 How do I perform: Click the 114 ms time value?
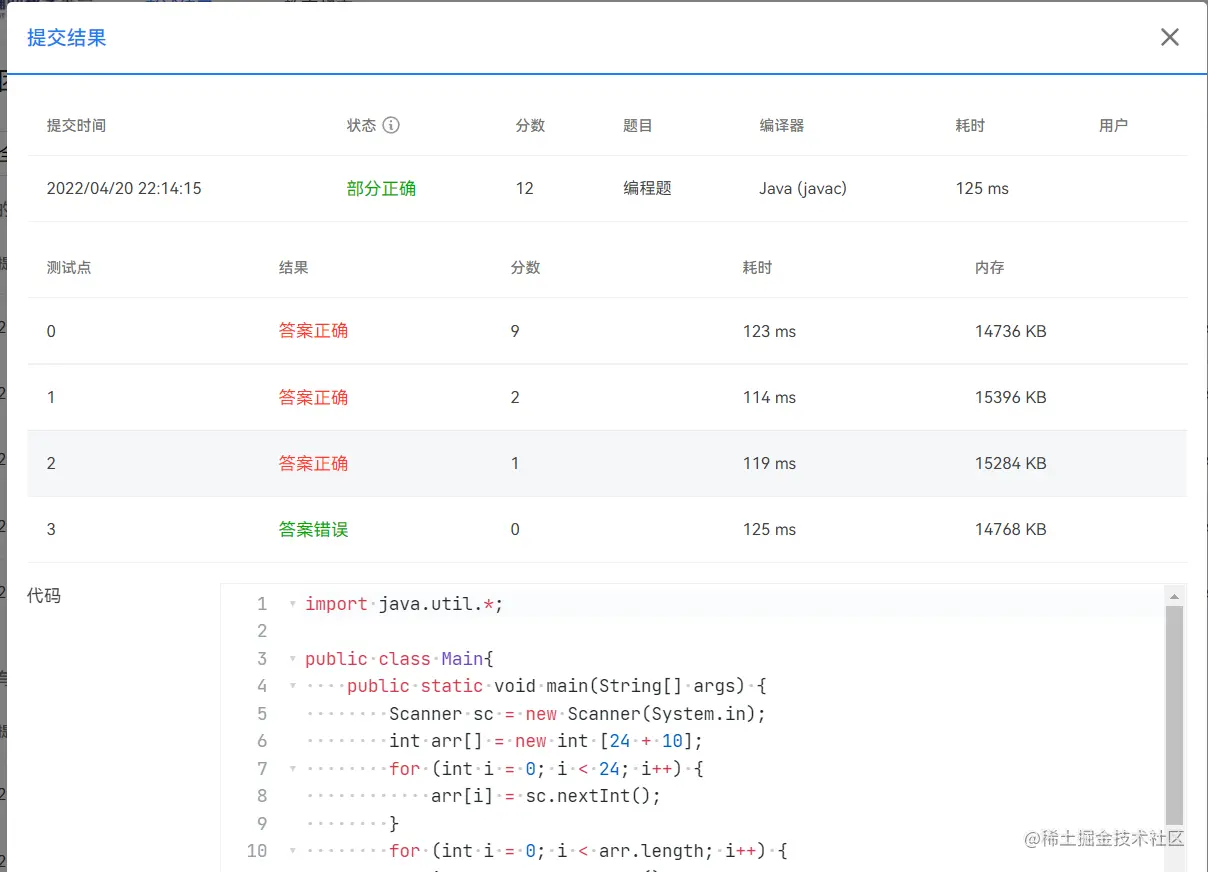[769, 397]
